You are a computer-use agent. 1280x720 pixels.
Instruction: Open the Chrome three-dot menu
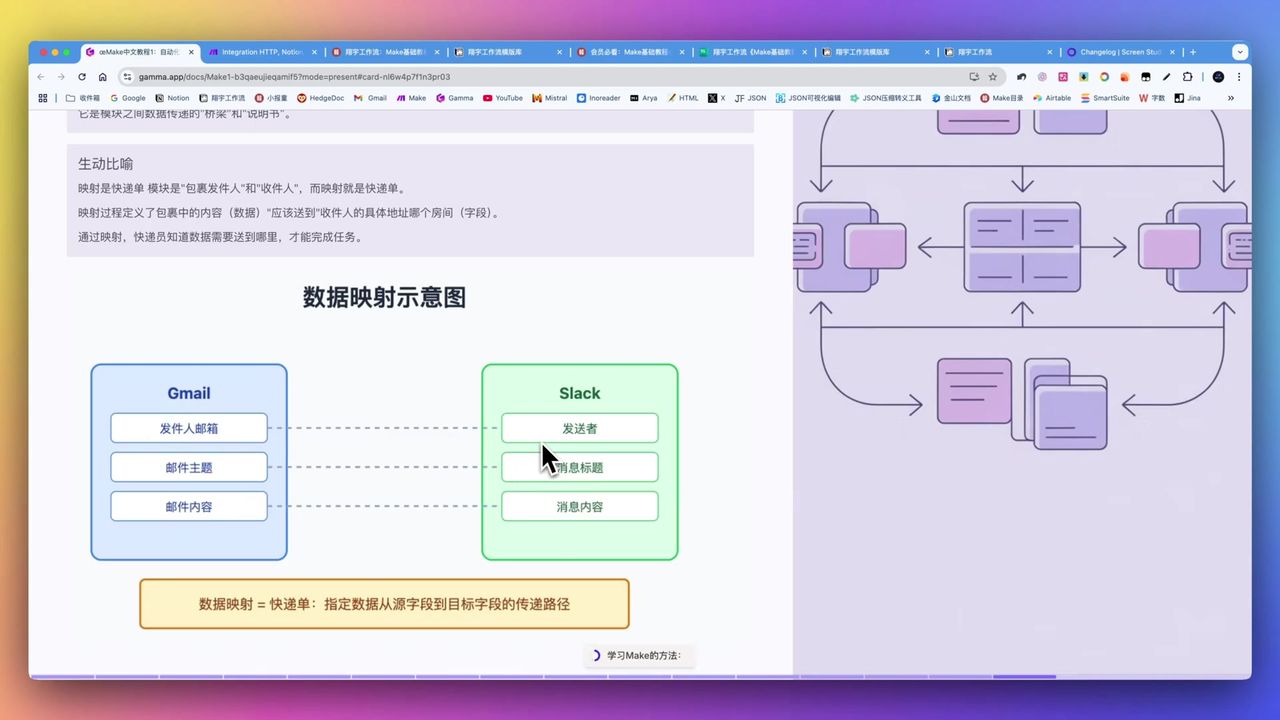pyautogui.click(x=1238, y=77)
